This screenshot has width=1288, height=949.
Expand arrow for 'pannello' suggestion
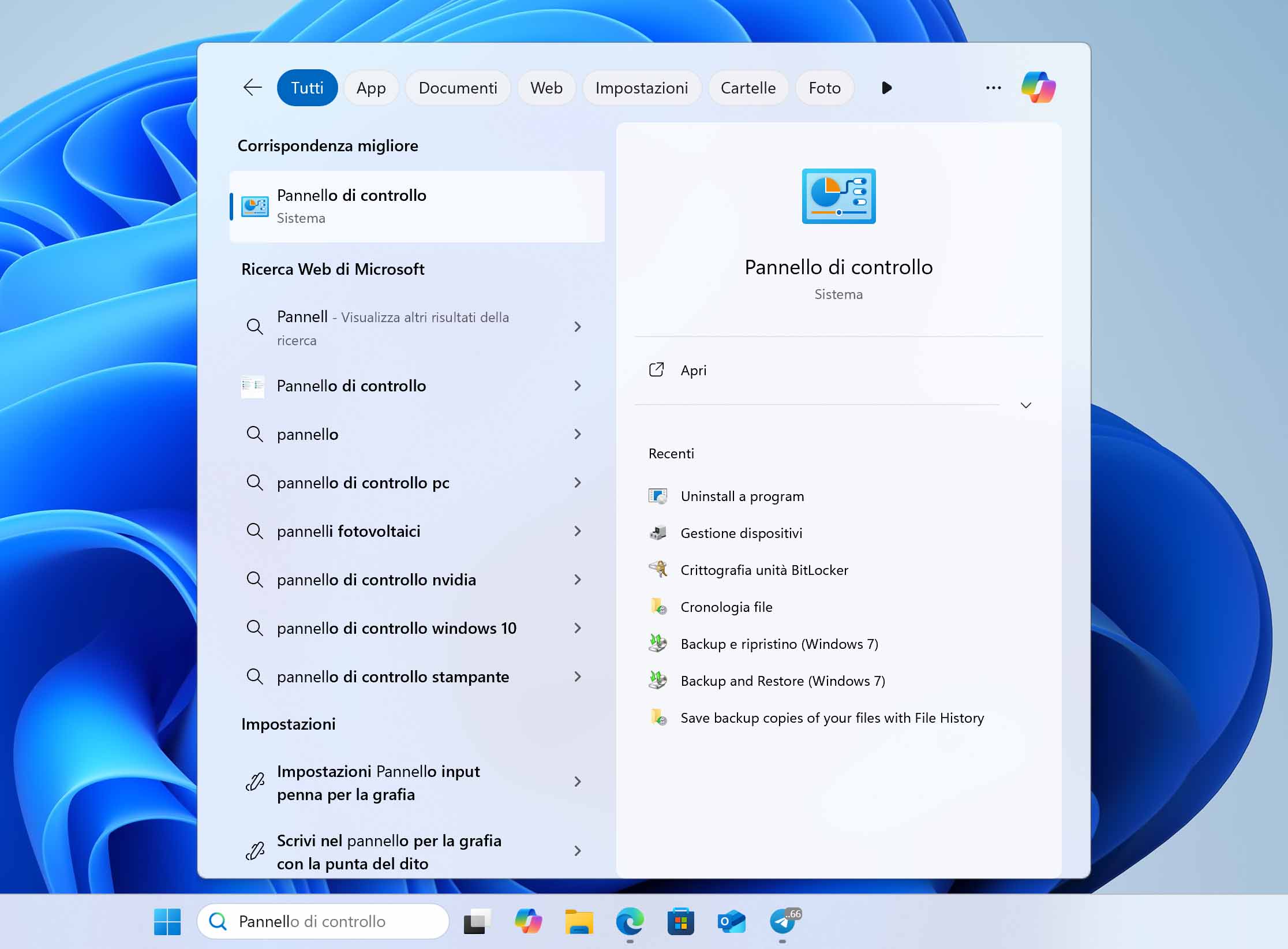[x=578, y=434]
